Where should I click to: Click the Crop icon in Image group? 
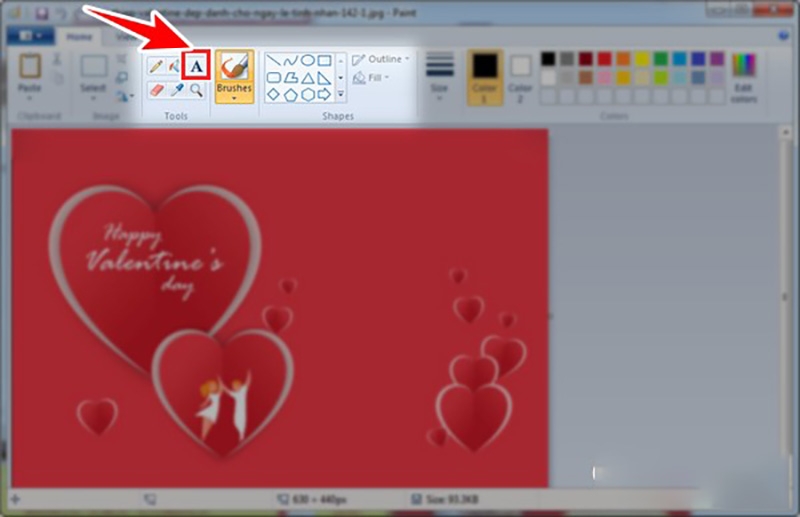[x=121, y=59]
